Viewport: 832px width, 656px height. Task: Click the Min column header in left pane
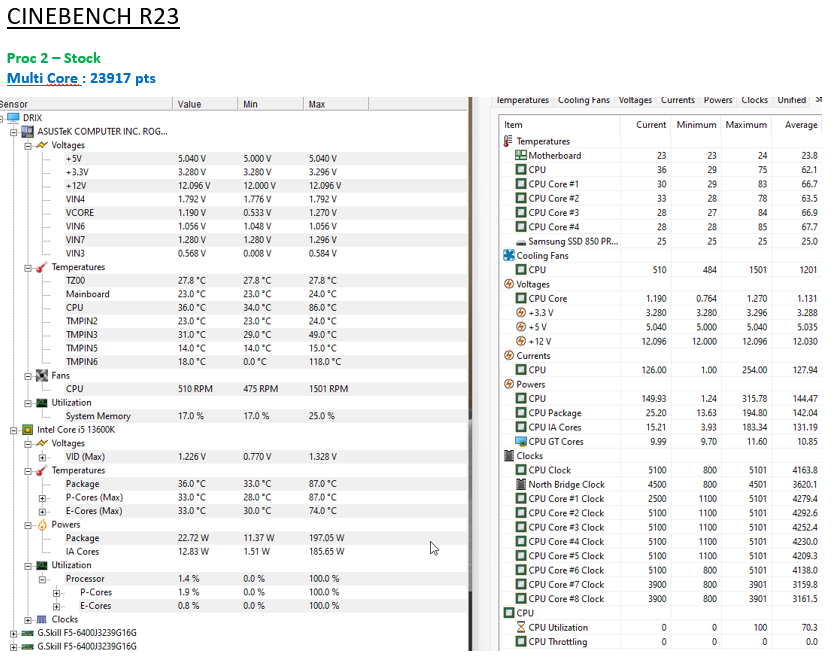tap(271, 104)
